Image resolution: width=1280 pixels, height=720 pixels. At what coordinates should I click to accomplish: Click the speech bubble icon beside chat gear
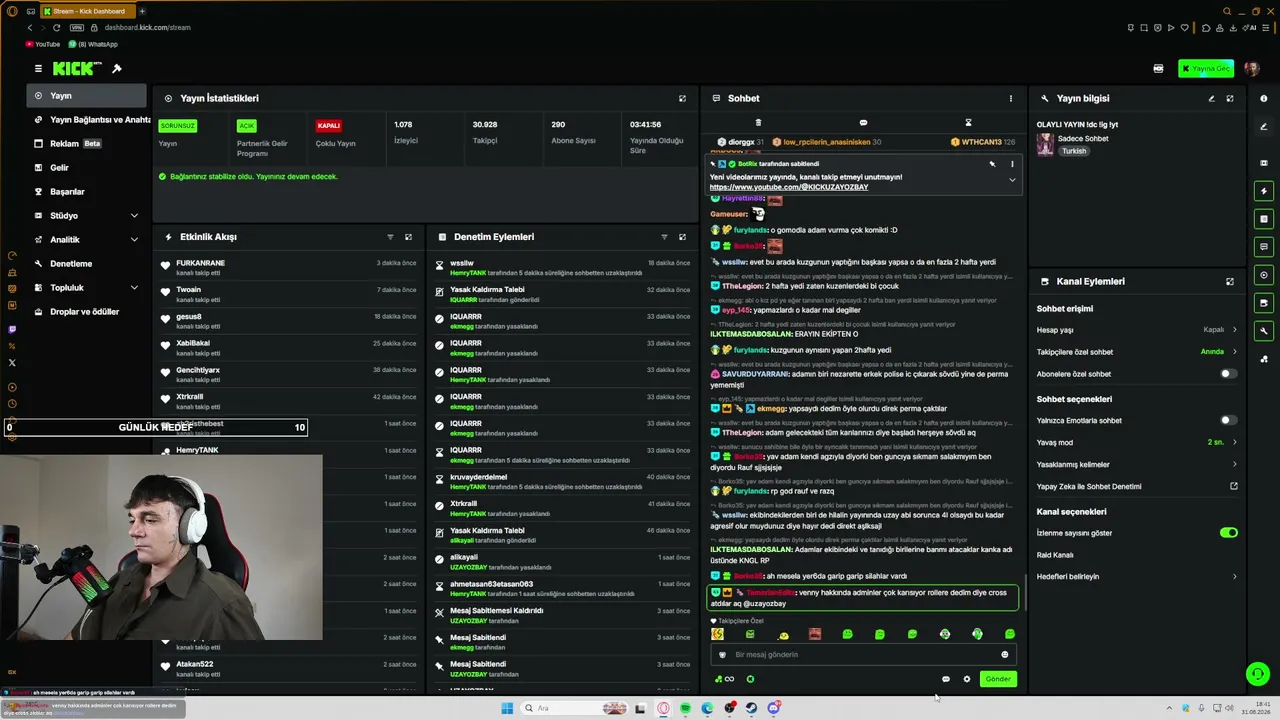[946, 679]
